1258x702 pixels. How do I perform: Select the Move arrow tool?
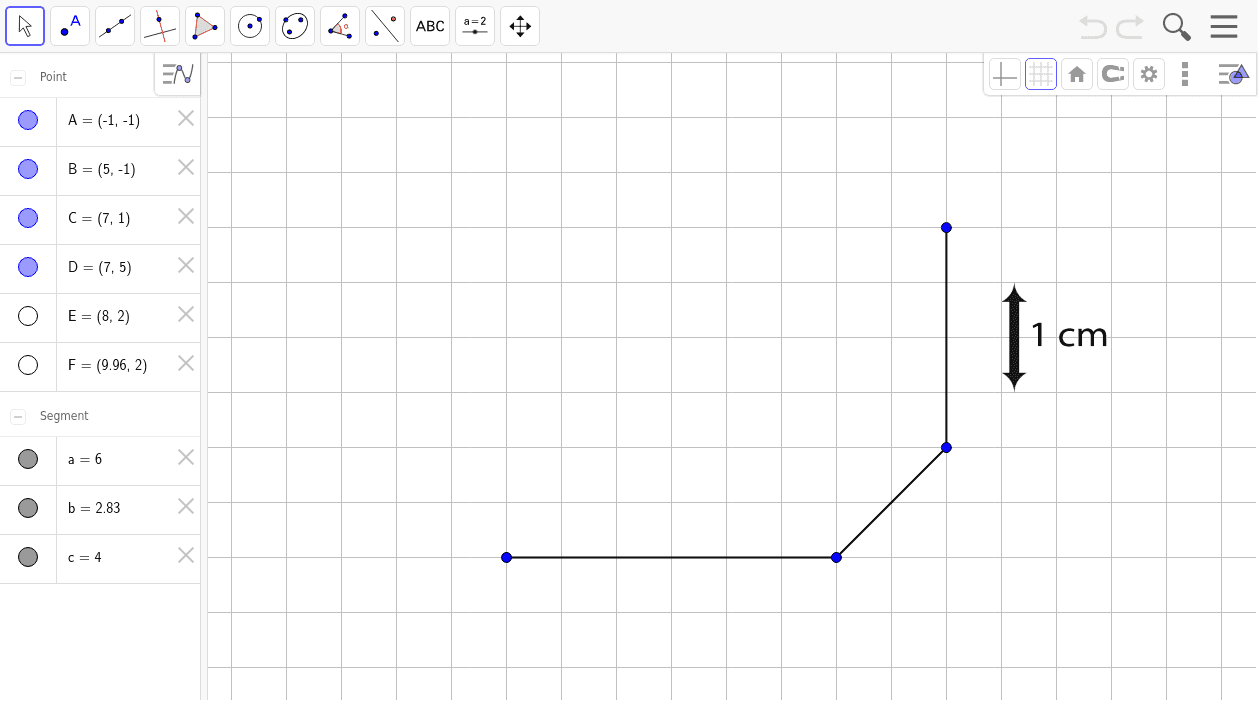tap(25, 26)
